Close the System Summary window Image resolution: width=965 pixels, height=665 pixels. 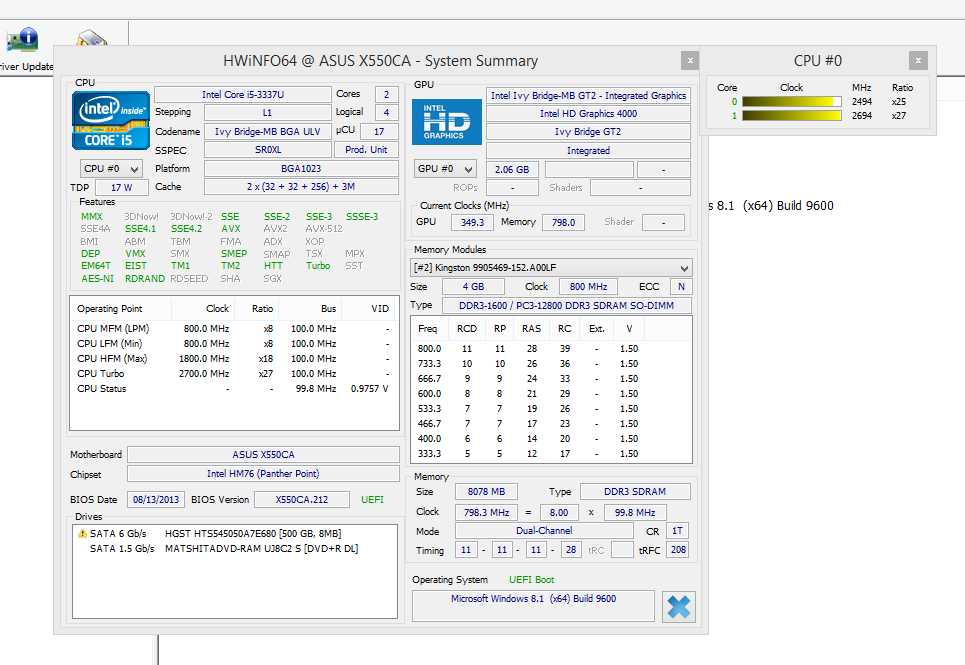690,60
